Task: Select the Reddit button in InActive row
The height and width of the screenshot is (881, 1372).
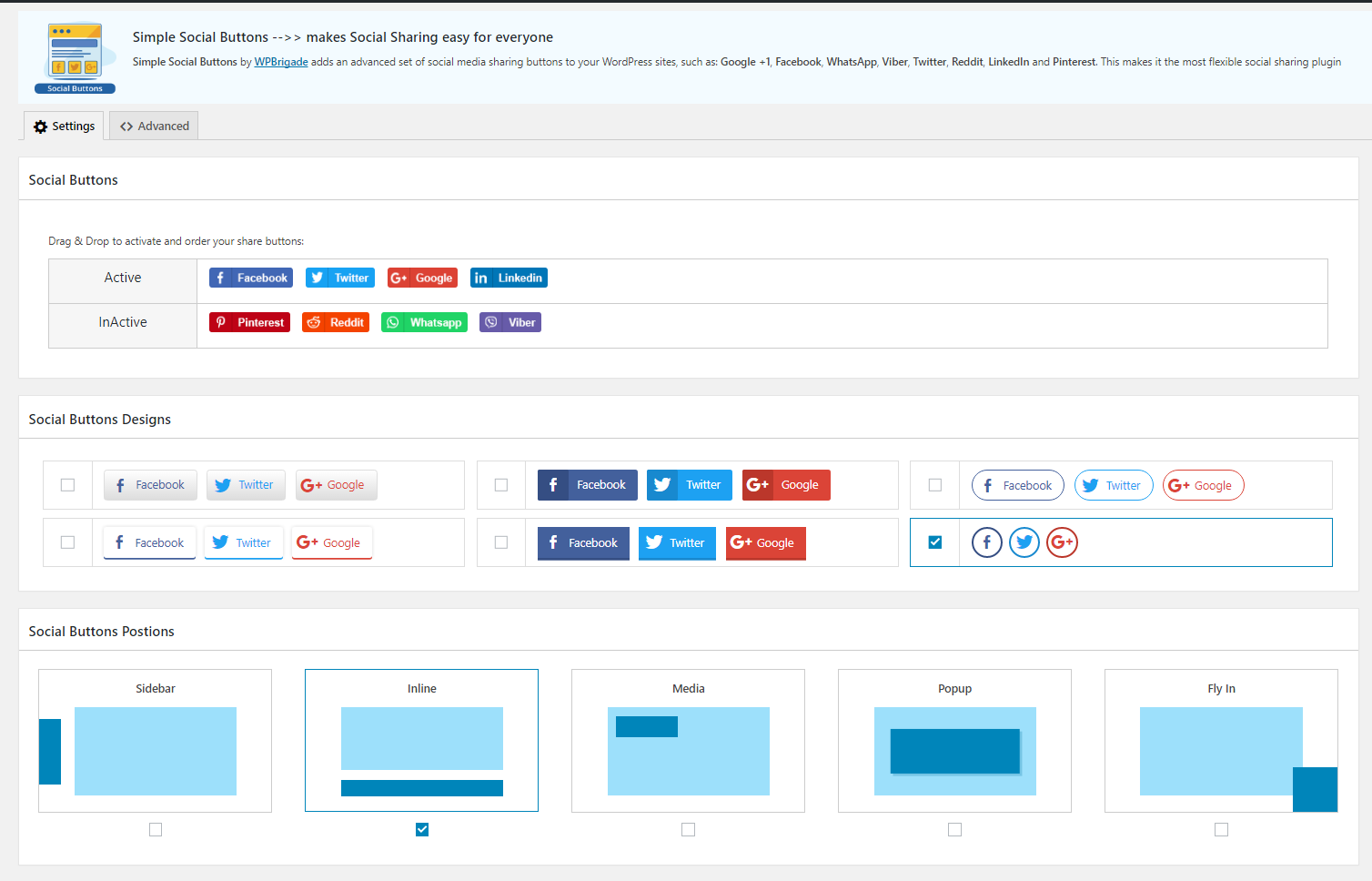Action: (335, 322)
